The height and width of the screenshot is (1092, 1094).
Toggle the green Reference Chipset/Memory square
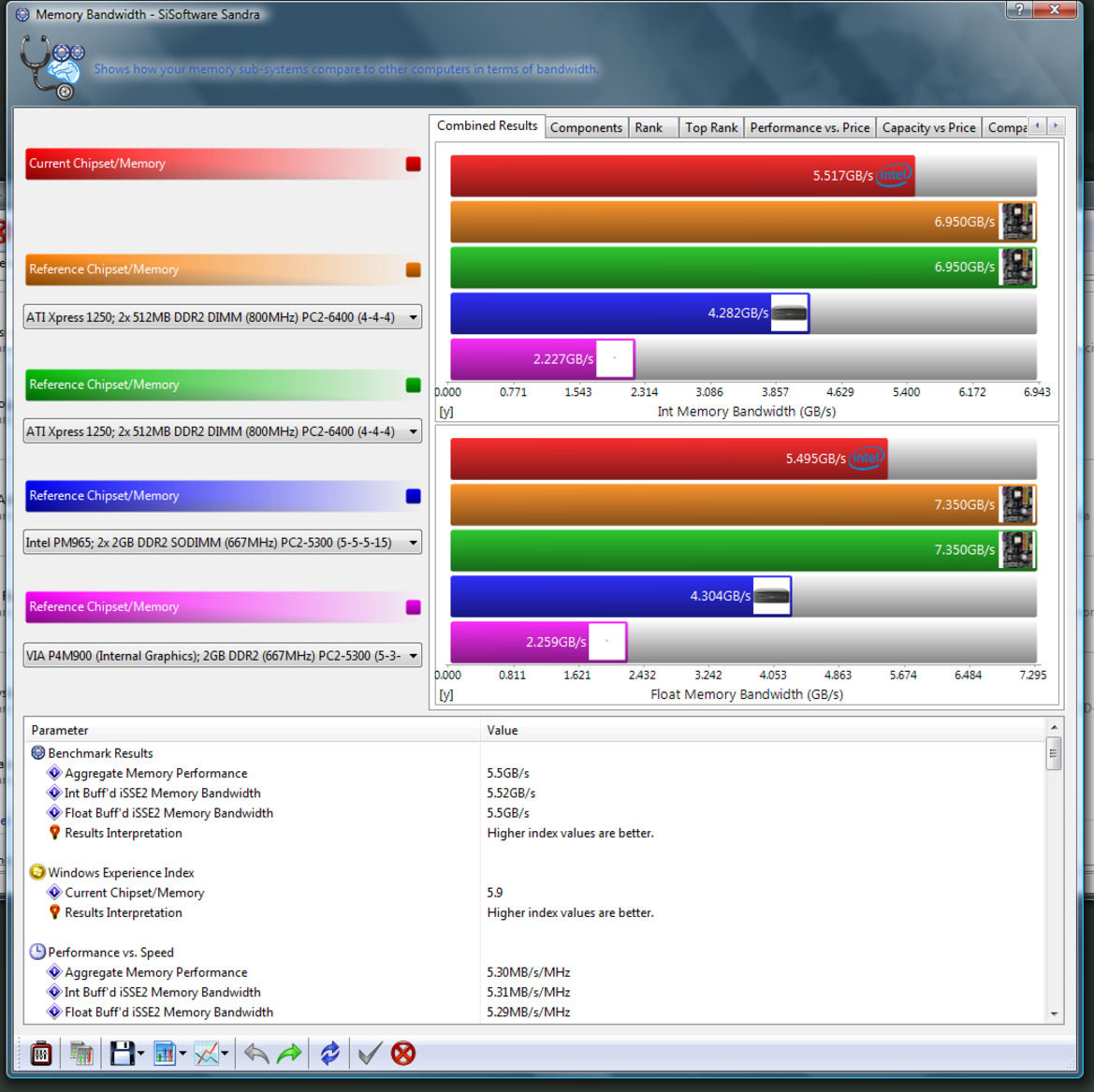tap(413, 385)
